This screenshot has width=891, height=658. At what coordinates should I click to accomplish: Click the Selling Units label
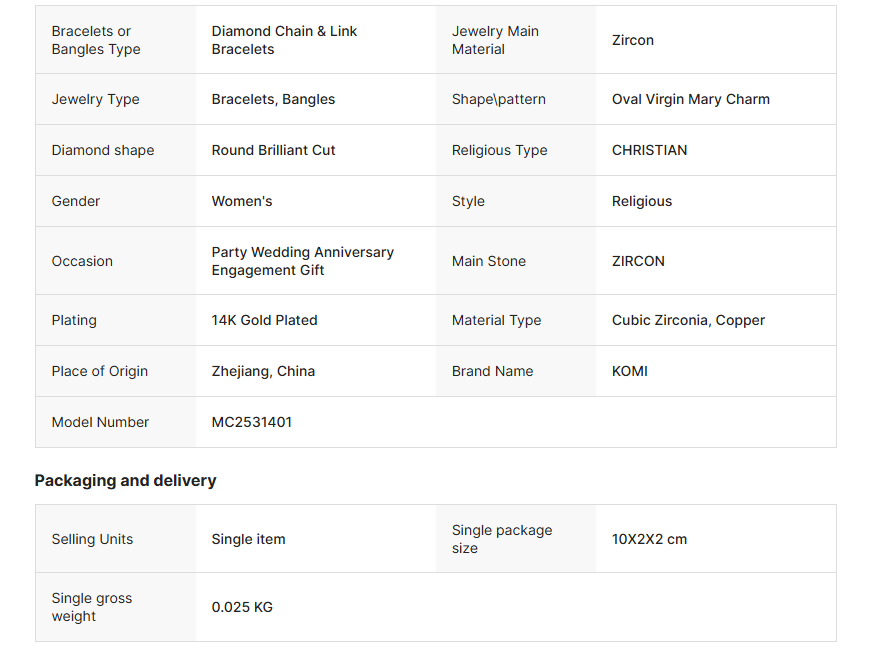pos(92,539)
